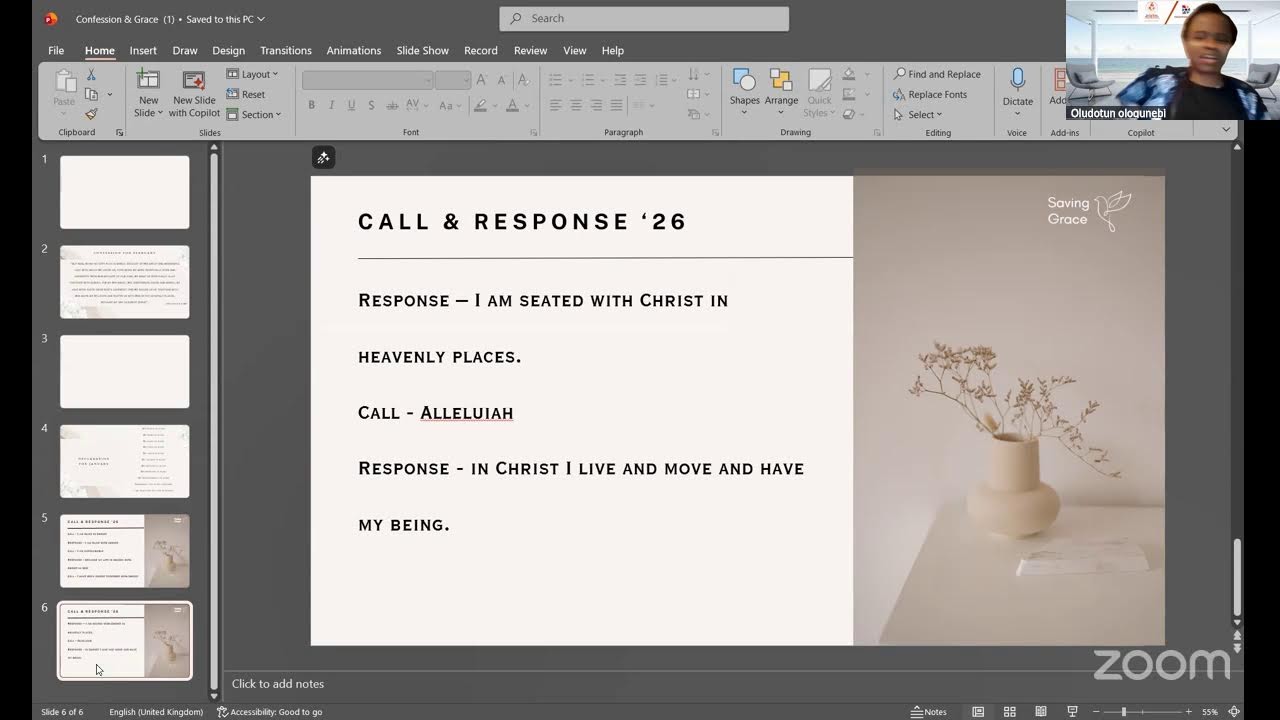
Task: Click the Designer icon above the slide
Action: [x=323, y=157]
